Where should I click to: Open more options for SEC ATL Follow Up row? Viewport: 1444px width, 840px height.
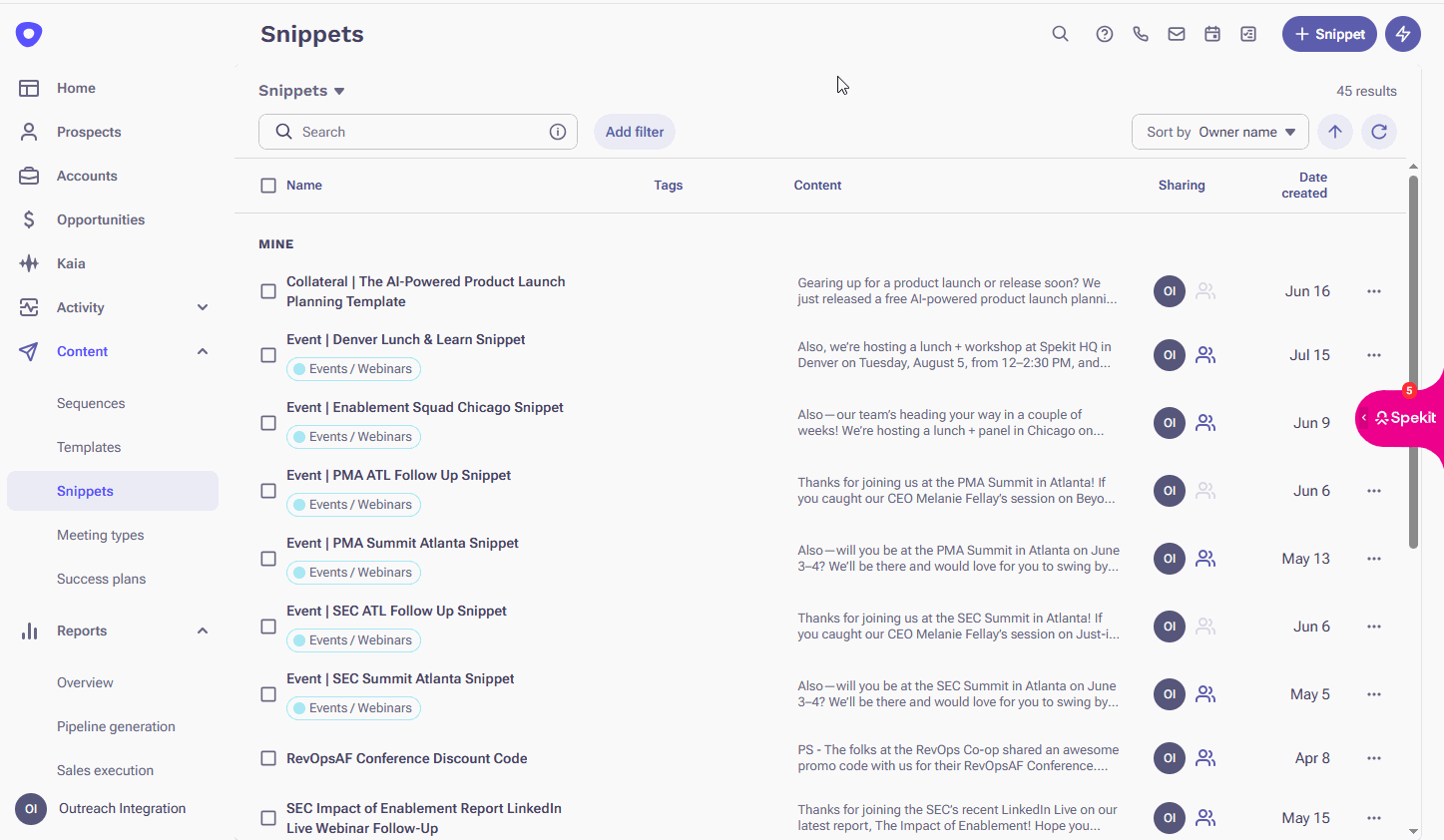[1374, 627]
